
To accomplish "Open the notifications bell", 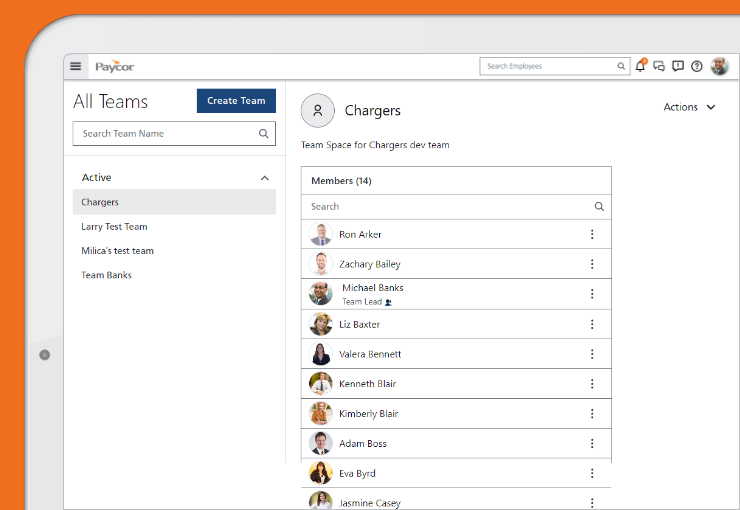I will 640,66.
